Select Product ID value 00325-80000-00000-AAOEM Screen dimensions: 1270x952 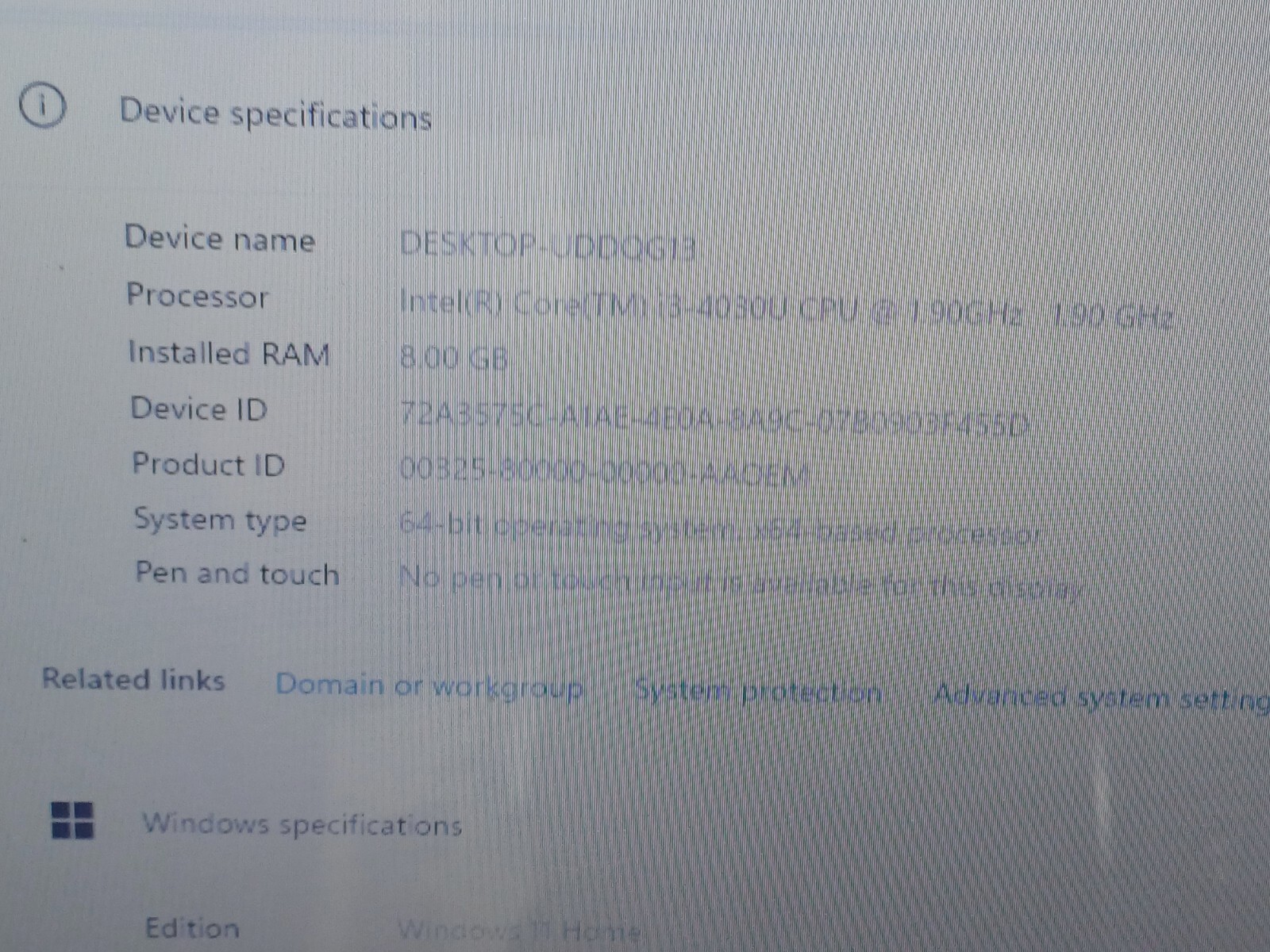(x=604, y=472)
